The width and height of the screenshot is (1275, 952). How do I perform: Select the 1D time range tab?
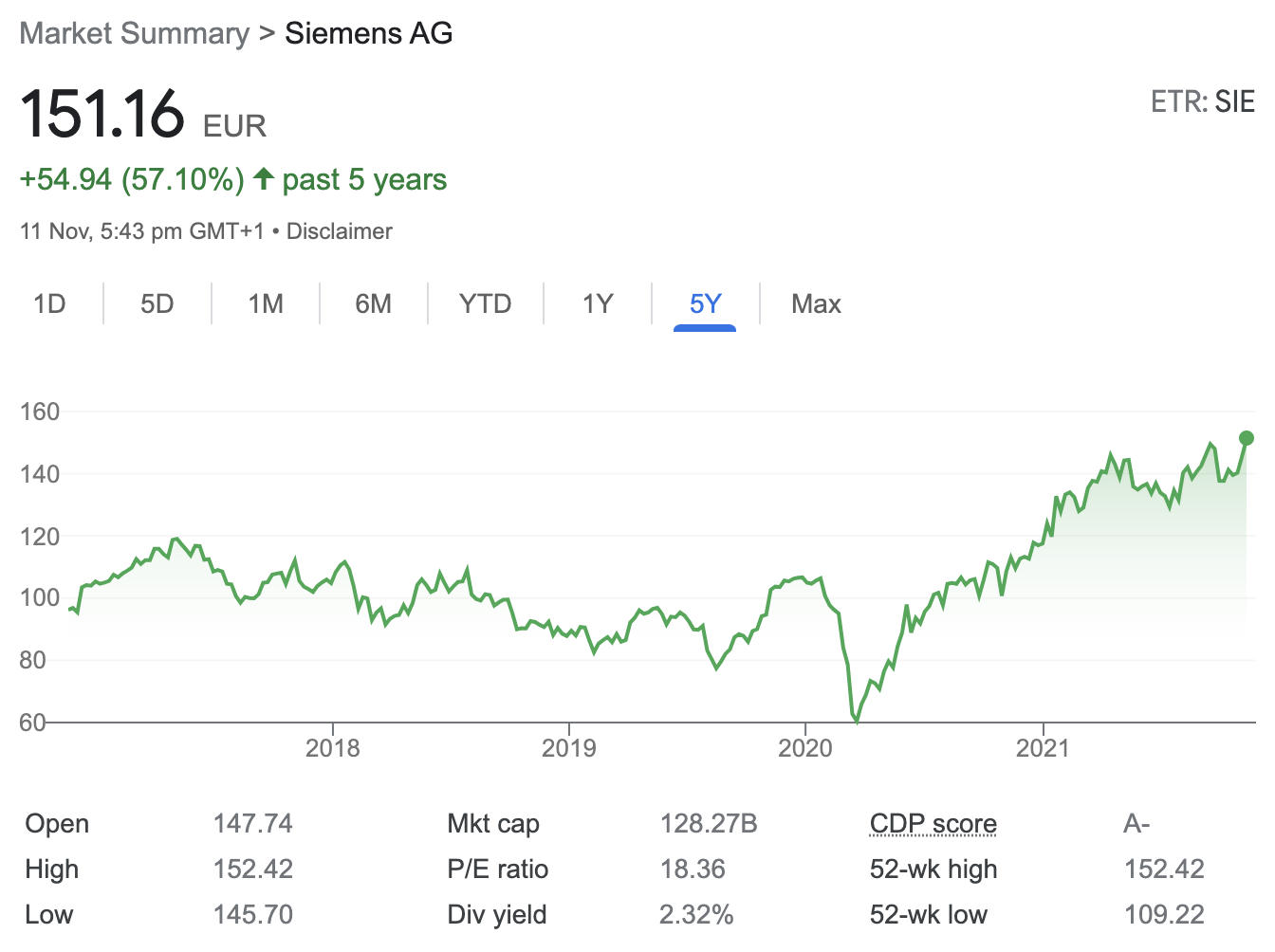[49, 304]
